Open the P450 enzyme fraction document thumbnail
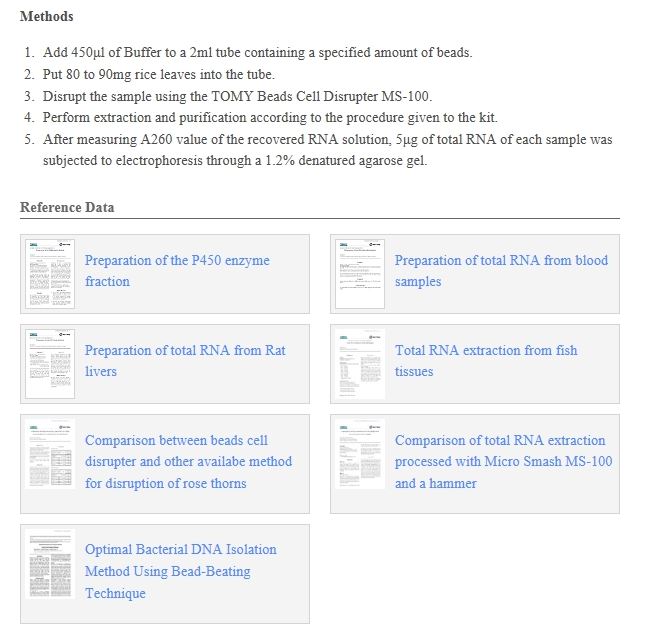Image resolution: width=654 pixels, height=640 pixels. coord(50,274)
